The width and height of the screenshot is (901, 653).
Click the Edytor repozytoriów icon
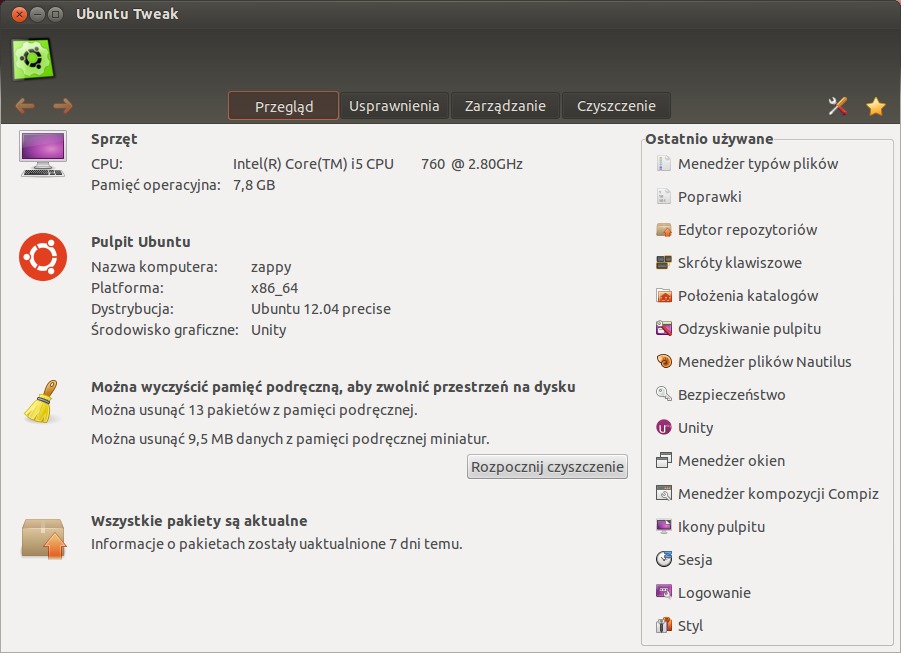point(664,230)
